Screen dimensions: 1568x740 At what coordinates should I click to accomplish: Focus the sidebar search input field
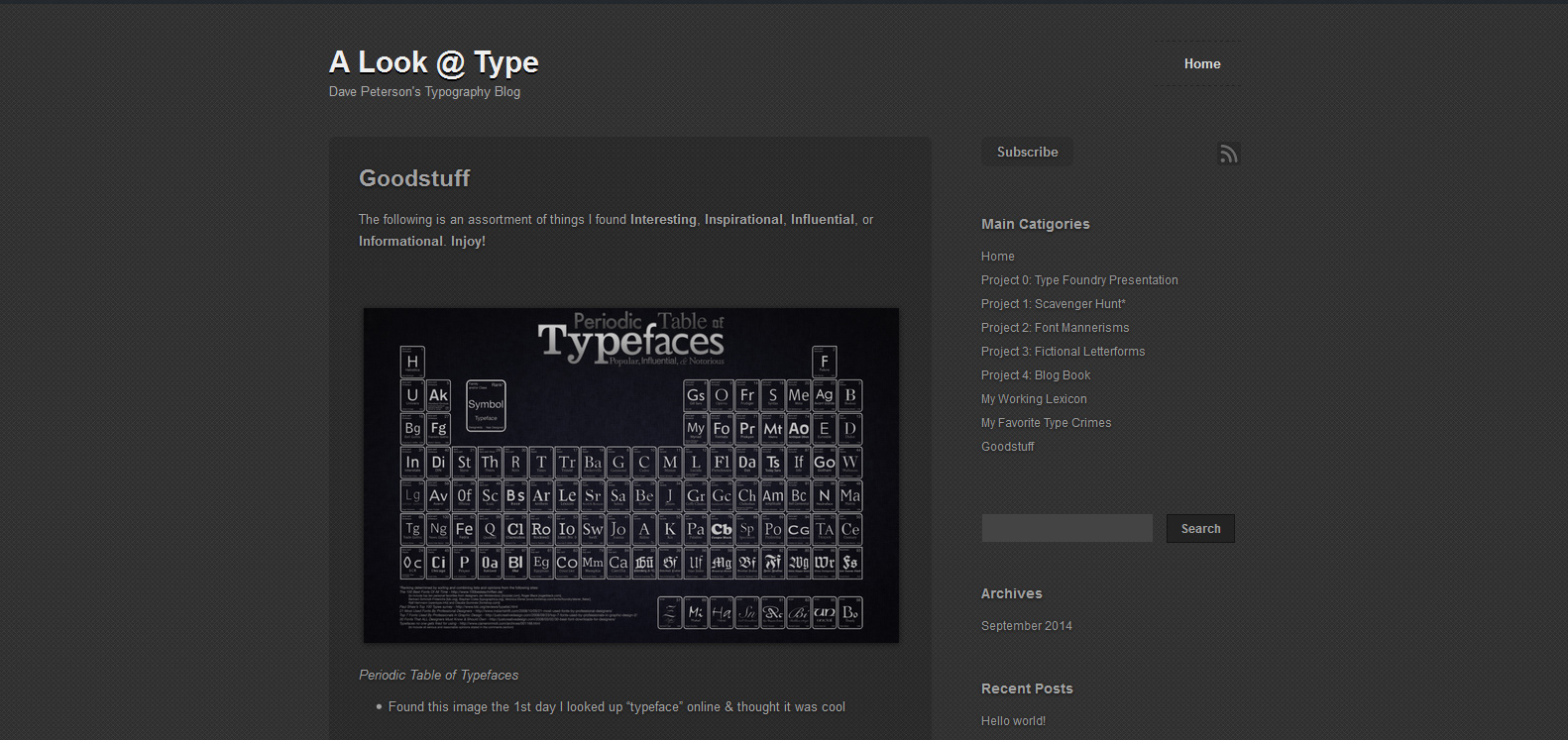[1066, 528]
